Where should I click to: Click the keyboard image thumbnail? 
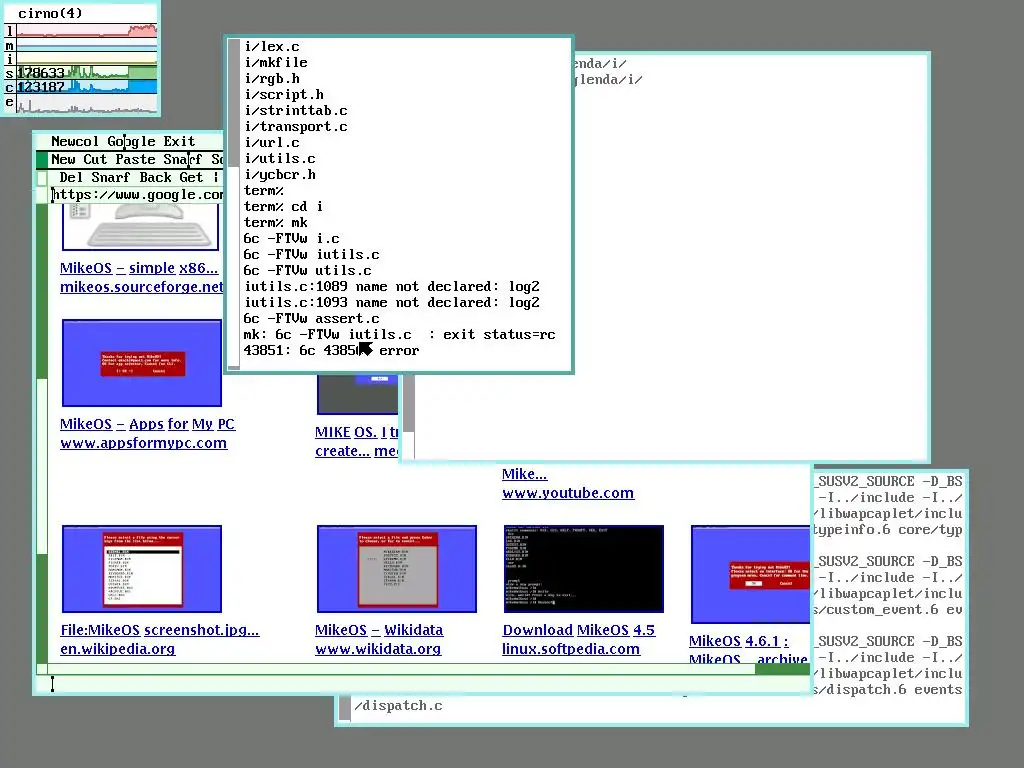(140, 227)
